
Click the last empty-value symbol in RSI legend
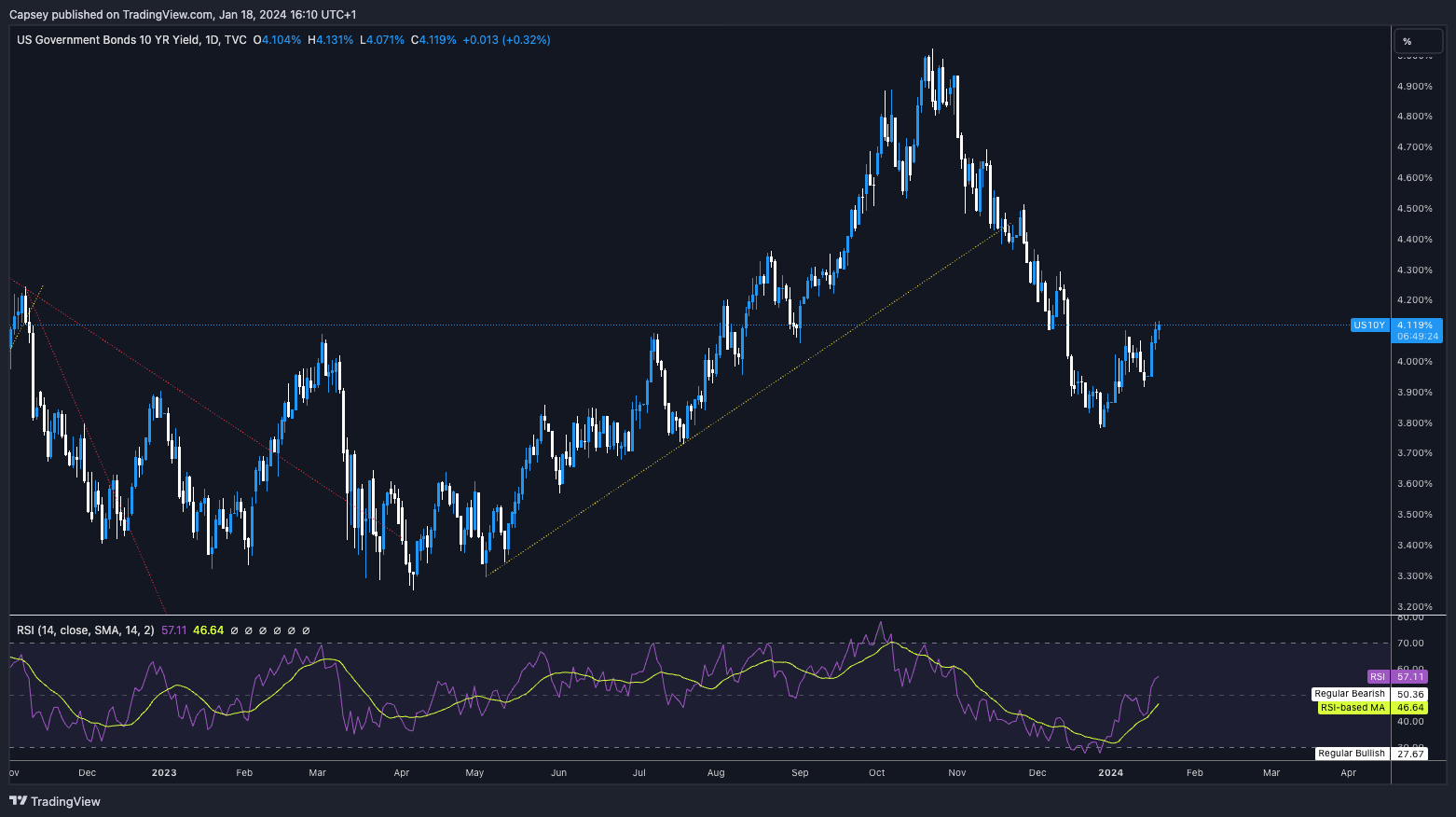[x=307, y=630]
